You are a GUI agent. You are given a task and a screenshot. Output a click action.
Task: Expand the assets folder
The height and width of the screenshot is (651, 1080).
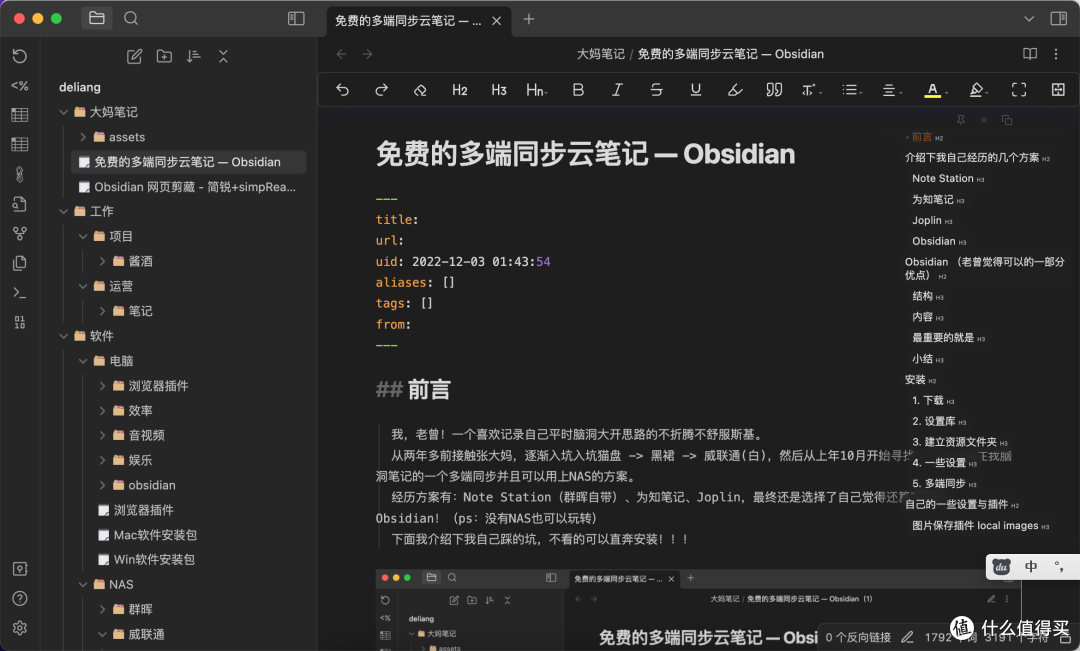83,137
